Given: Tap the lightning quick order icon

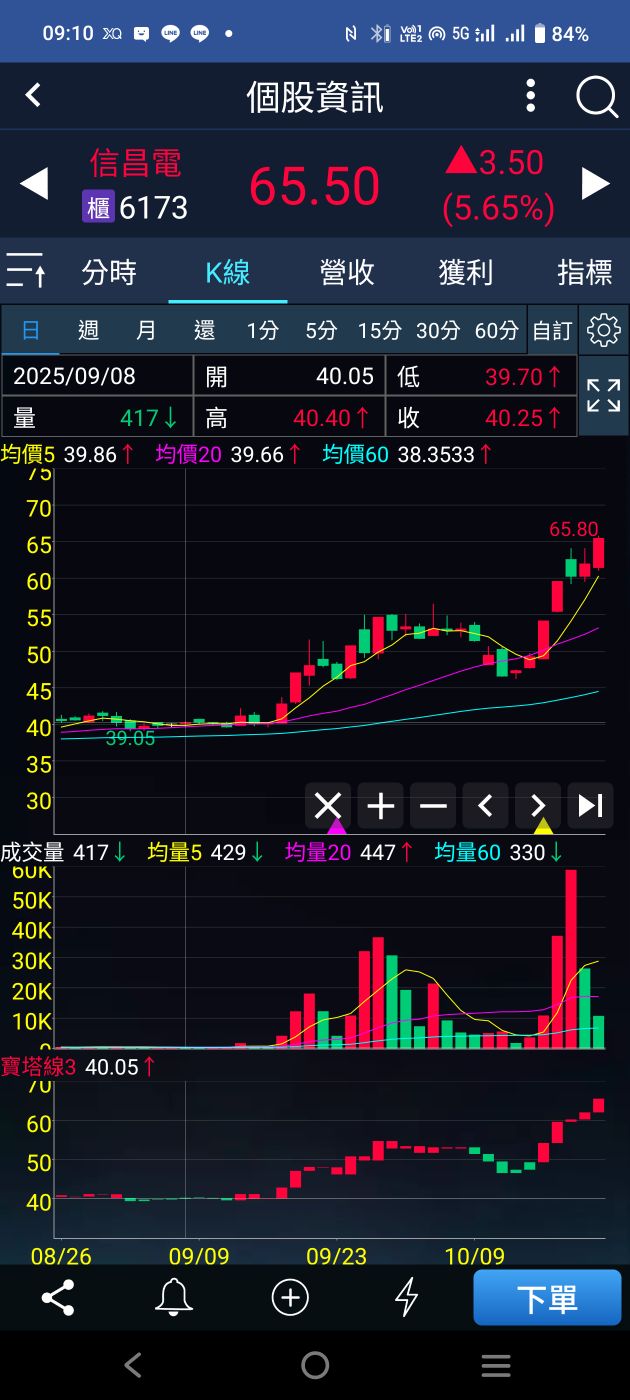Looking at the screenshot, I should tap(406, 1298).
